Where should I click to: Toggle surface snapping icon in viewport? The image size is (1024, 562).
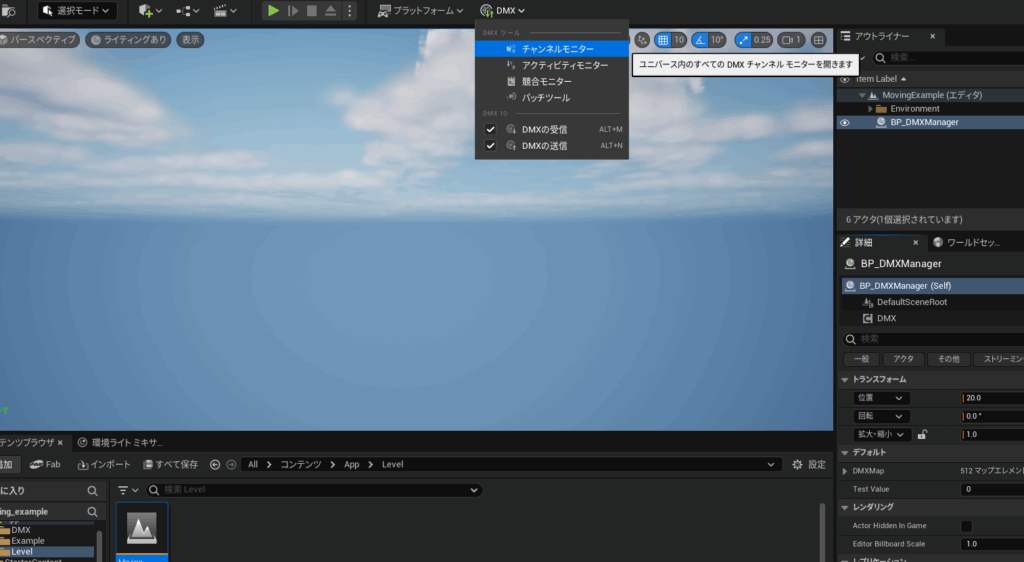pos(642,40)
